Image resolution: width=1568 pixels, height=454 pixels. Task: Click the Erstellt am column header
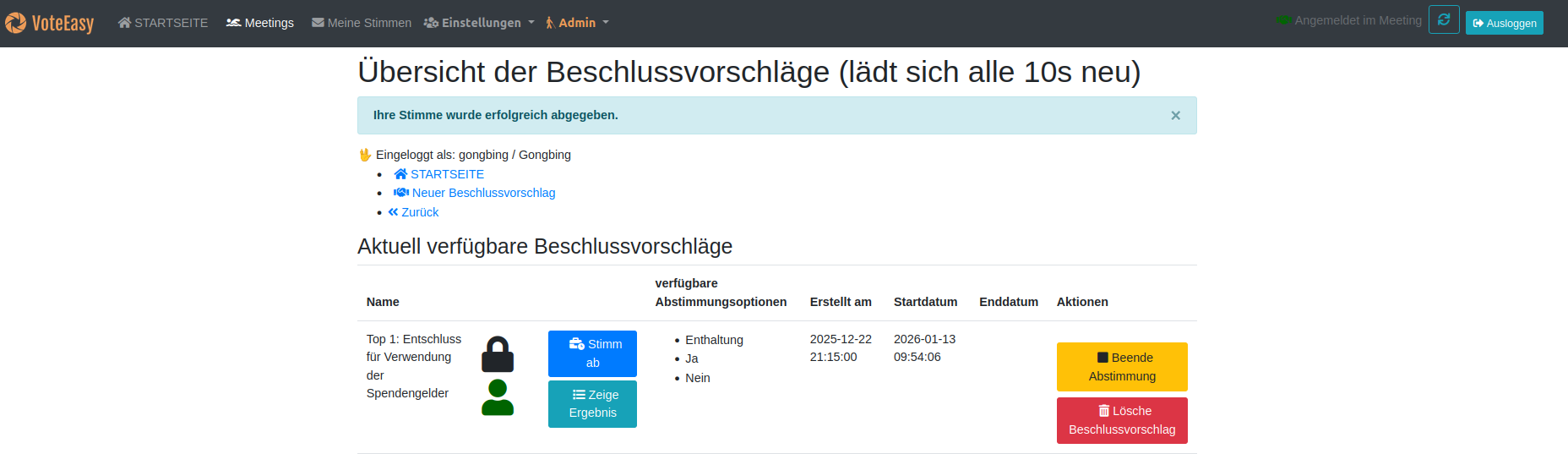tap(841, 302)
